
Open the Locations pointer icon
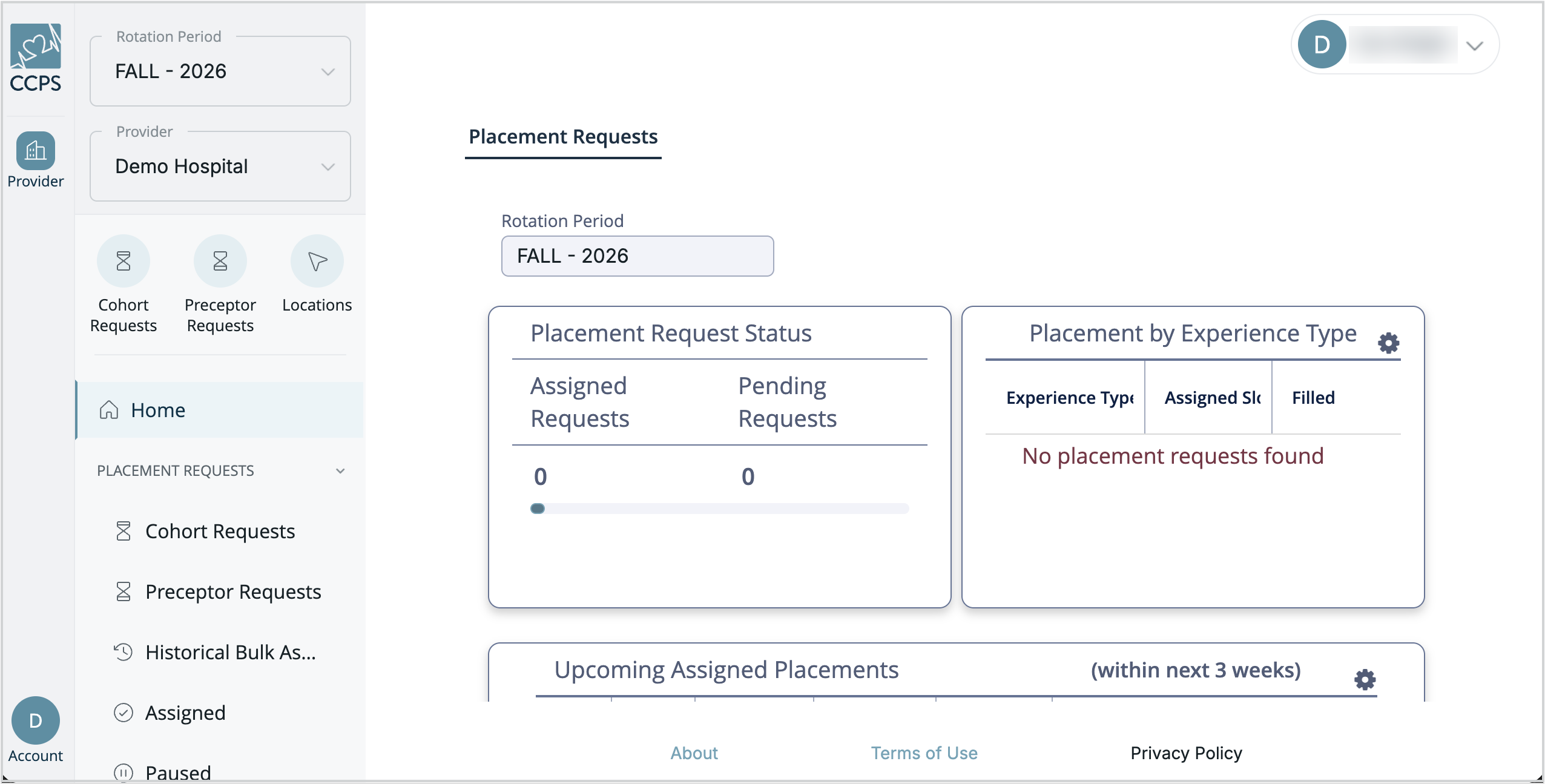[317, 261]
